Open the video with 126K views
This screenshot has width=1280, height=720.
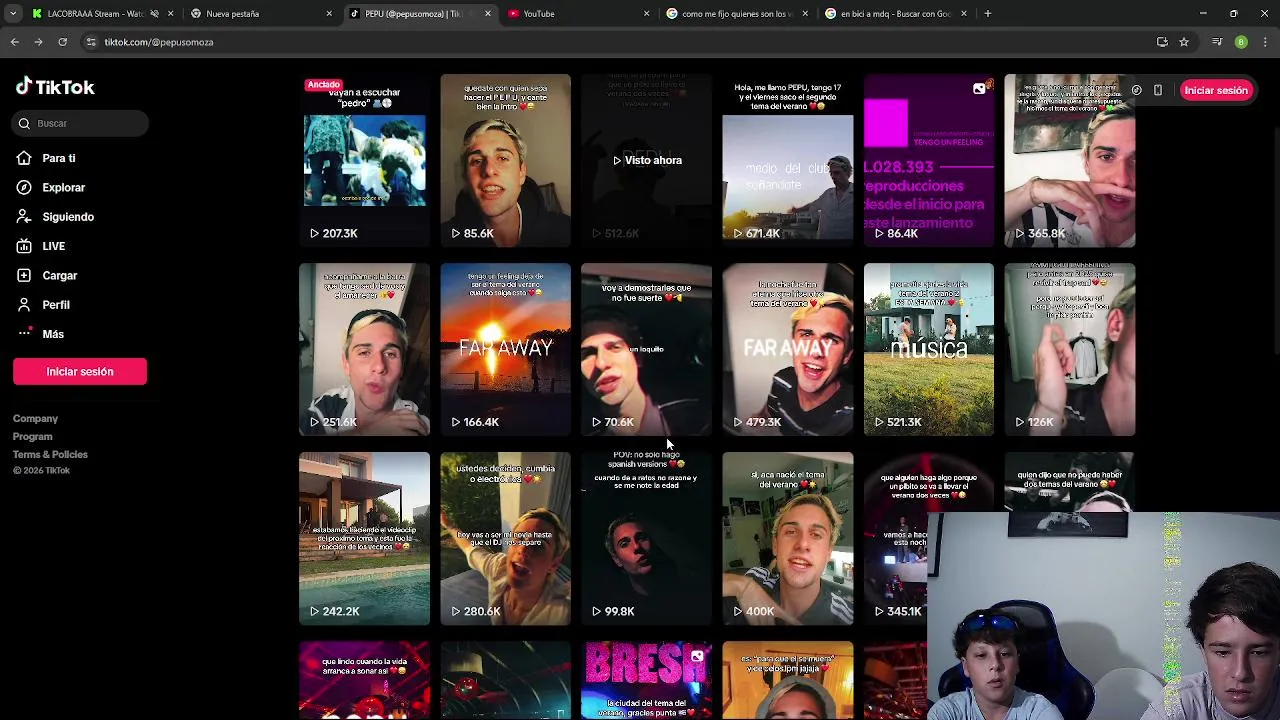pos(1070,349)
